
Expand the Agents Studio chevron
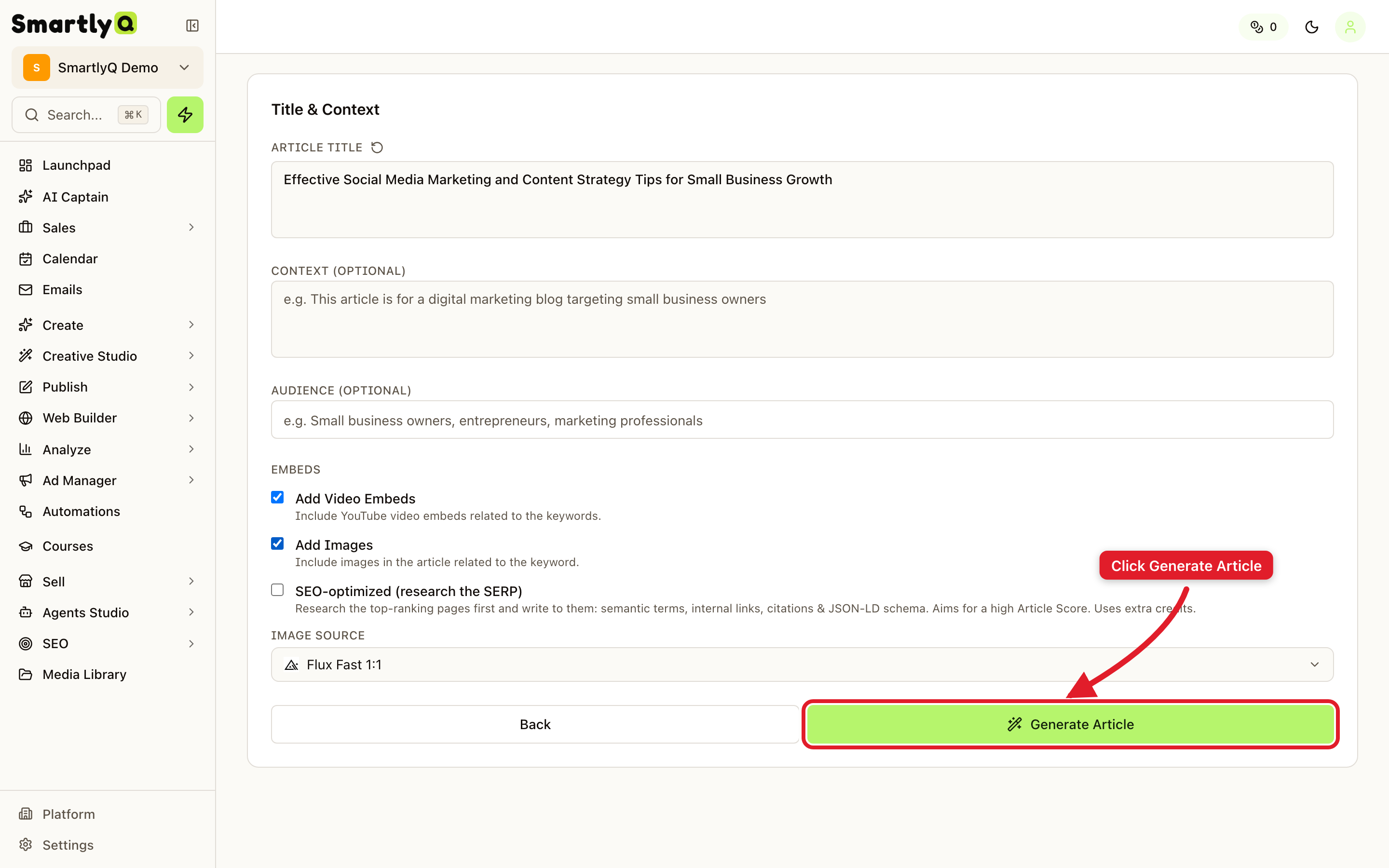[191, 612]
